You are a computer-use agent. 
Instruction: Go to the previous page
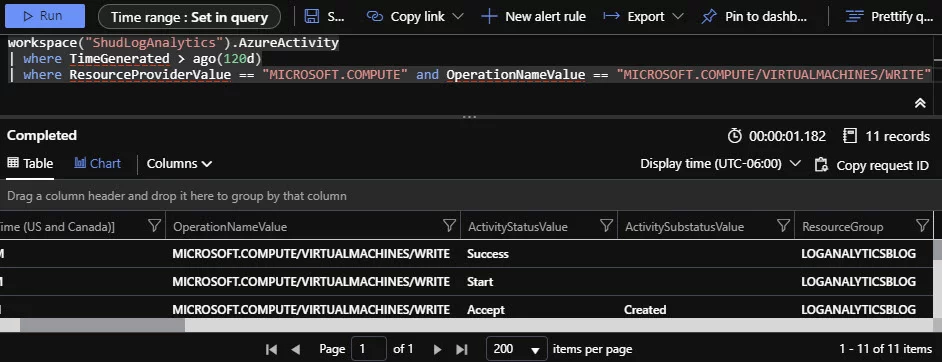tap(295, 349)
